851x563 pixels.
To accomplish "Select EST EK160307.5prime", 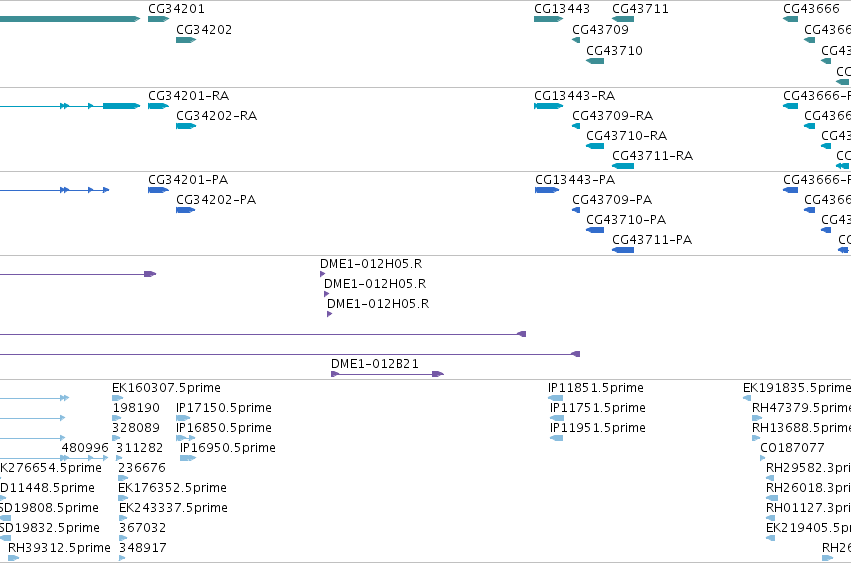I will click(x=167, y=388).
